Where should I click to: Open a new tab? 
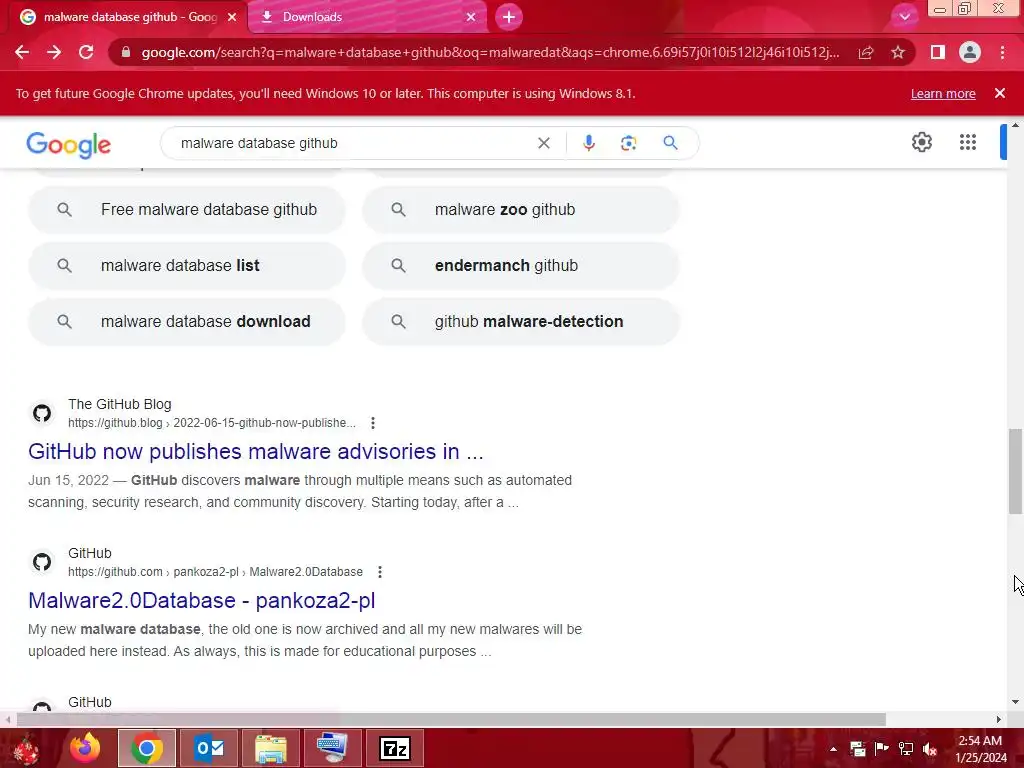[x=509, y=17]
